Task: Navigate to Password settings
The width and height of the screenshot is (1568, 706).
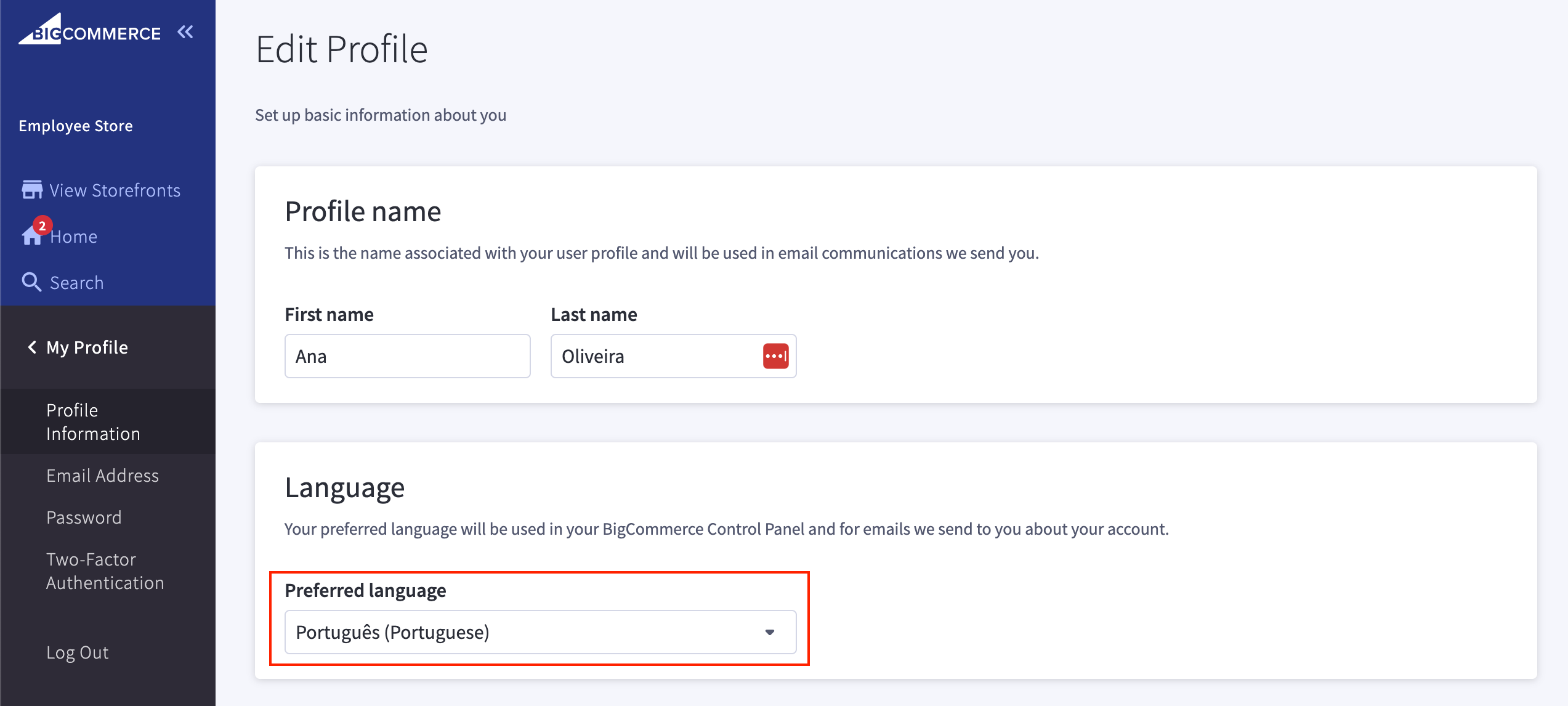Action: pos(82,517)
